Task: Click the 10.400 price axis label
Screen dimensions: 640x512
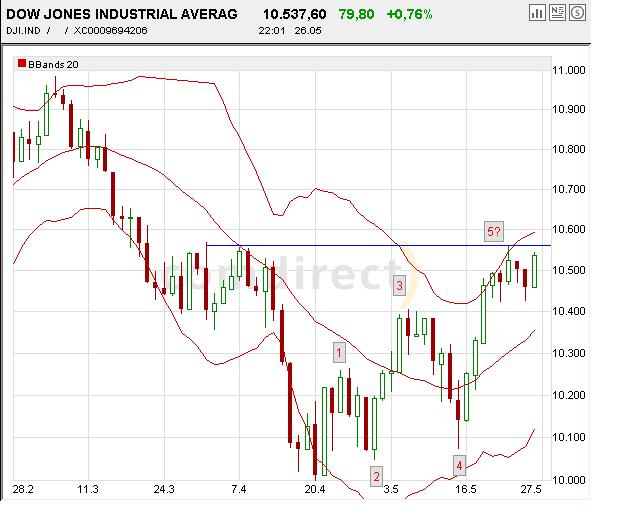Action: click(x=569, y=312)
